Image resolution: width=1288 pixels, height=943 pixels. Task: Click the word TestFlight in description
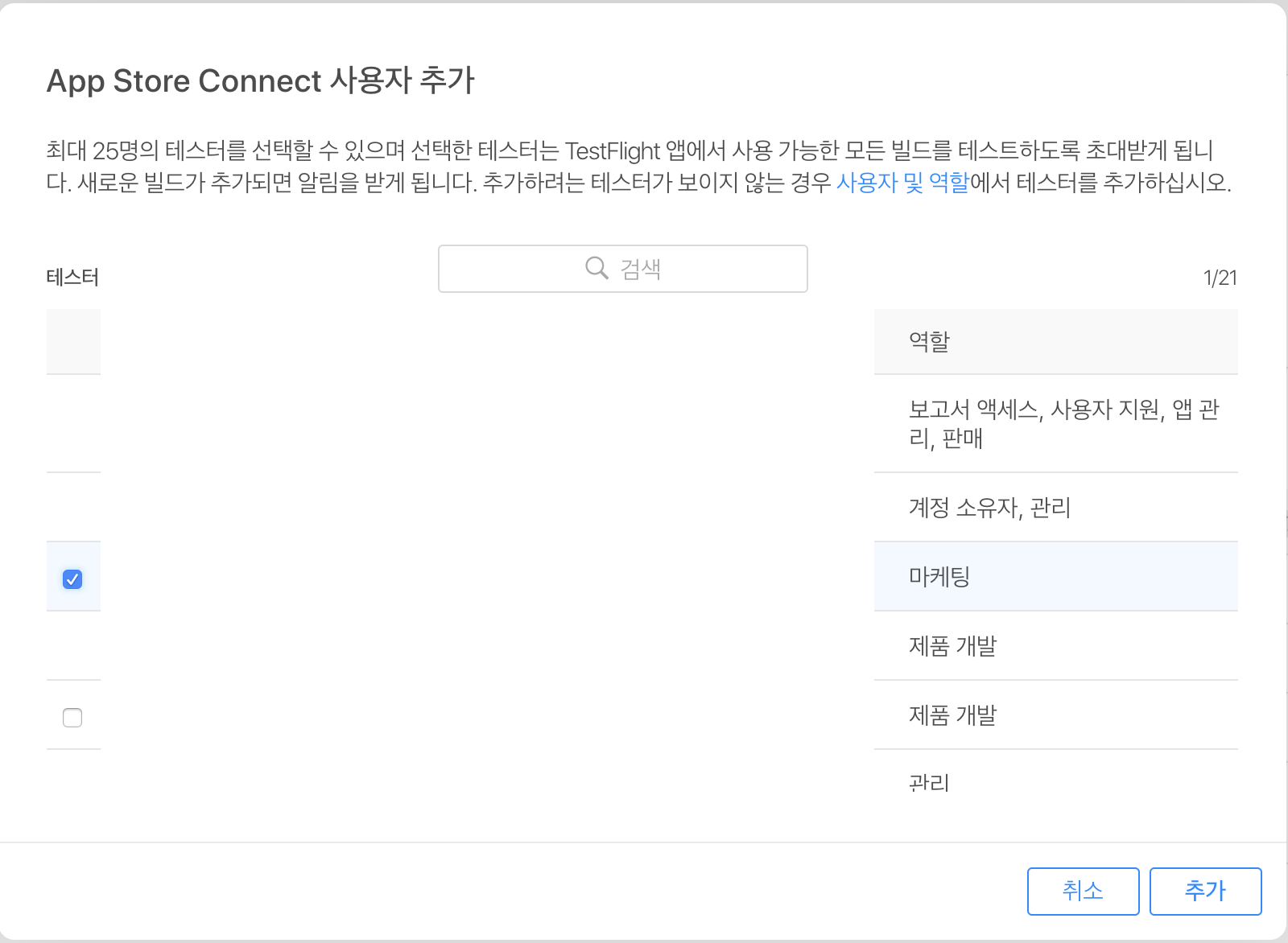(613, 150)
